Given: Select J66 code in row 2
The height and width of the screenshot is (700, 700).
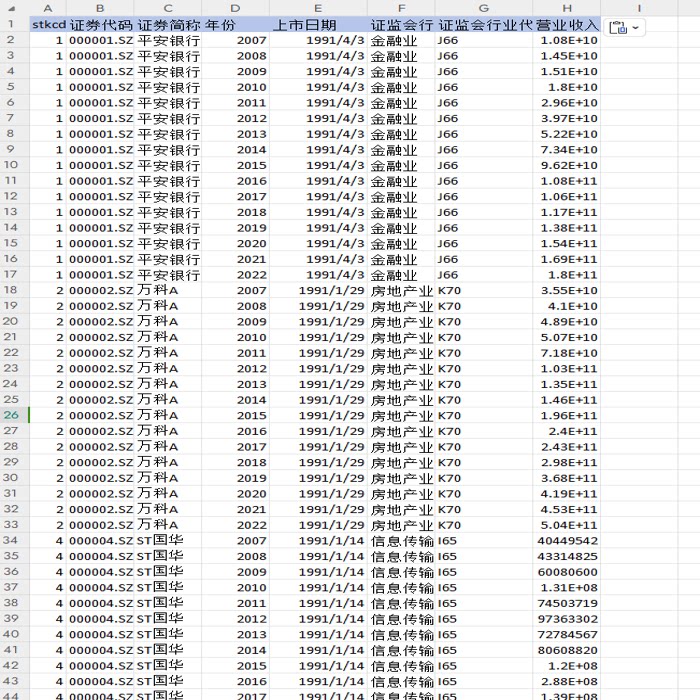Looking at the screenshot, I should 483,40.
